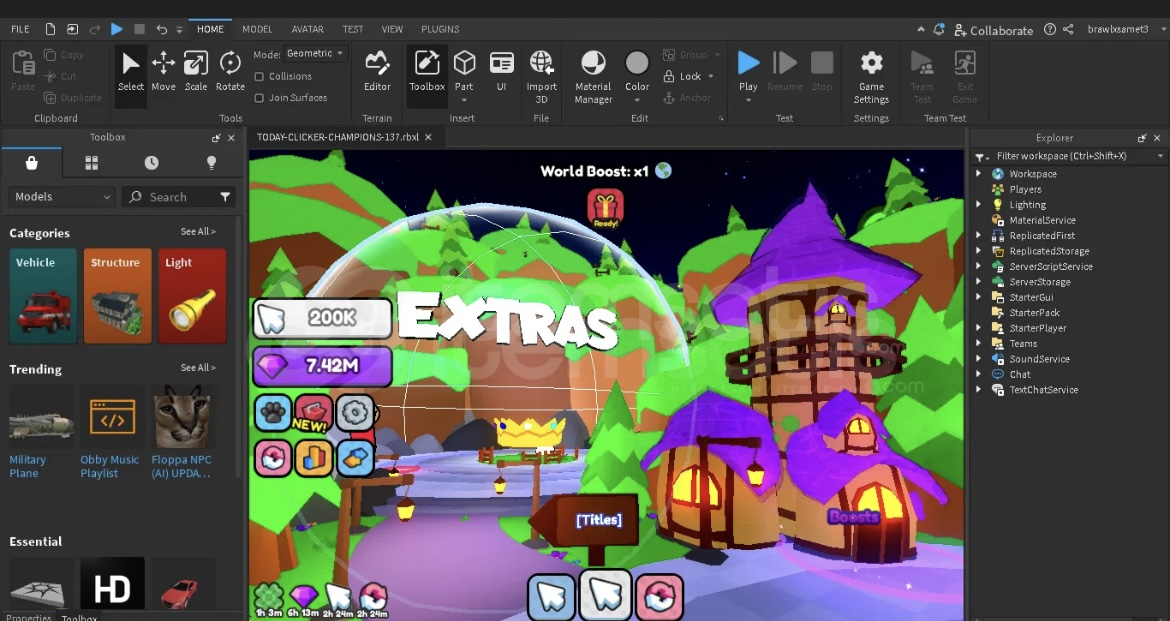The width and height of the screenshot is (1170, 621).
Task: Click the filter icon beside Toolbox search
Action: [x=225, y=196]
